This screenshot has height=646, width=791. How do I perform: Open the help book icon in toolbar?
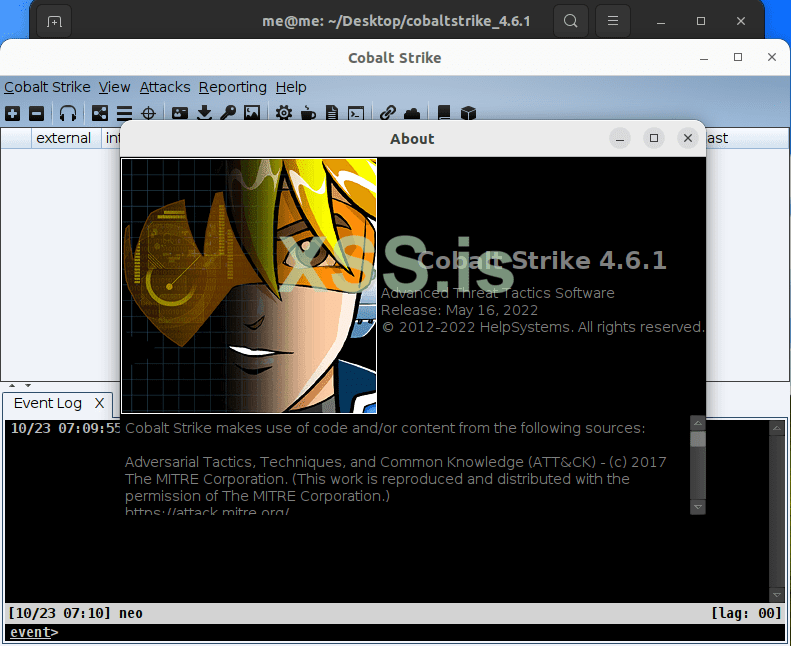click(444, 113)
